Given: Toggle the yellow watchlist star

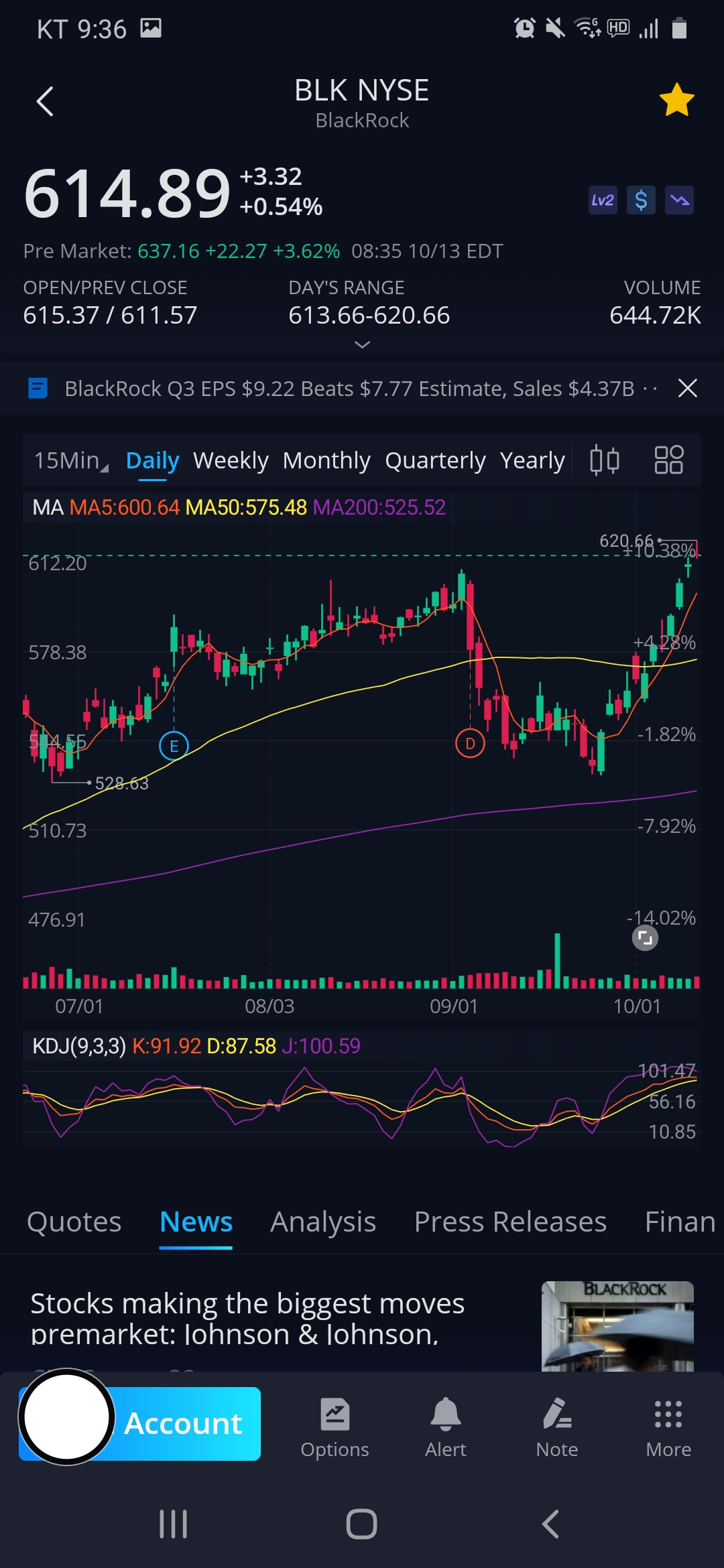Looking at the screenshot, I should point(676,101).
